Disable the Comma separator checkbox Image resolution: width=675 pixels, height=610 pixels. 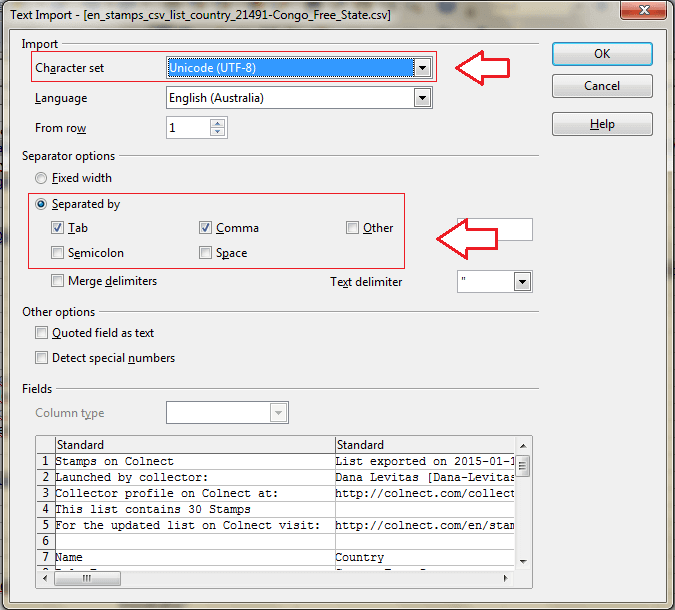[206, 228]
